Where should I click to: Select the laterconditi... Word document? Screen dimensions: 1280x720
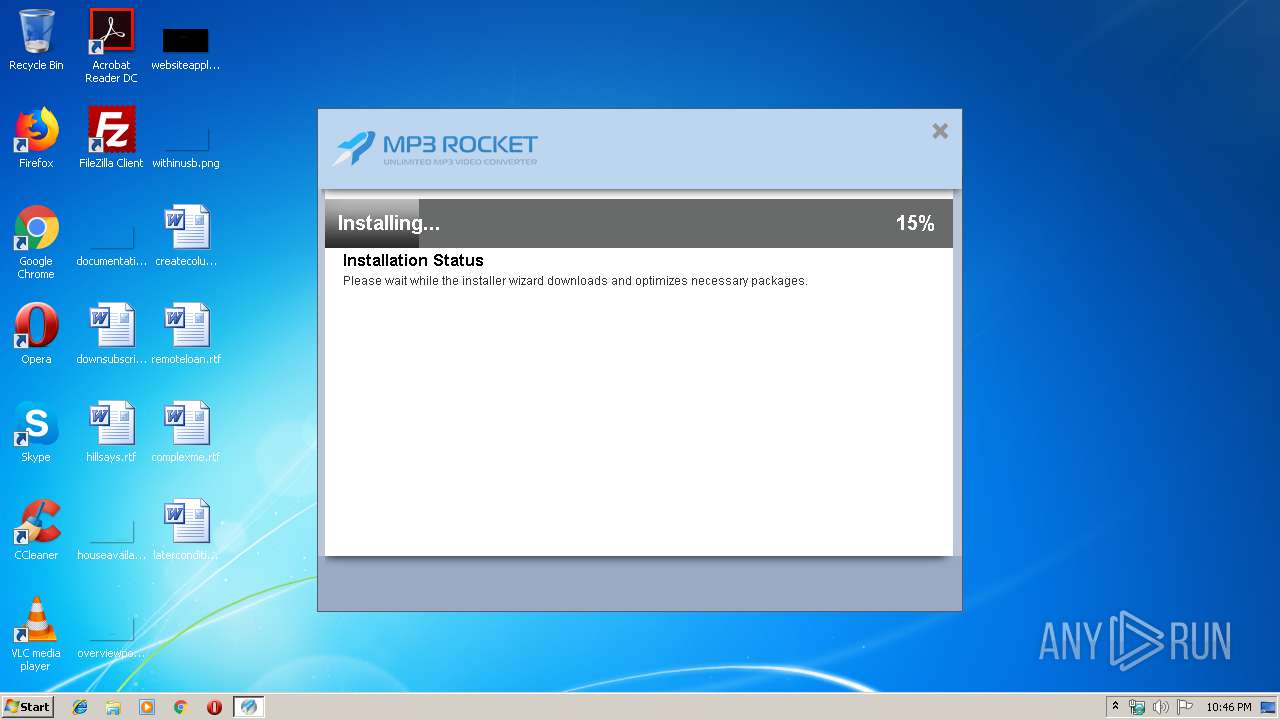click(x=186, y=530)
